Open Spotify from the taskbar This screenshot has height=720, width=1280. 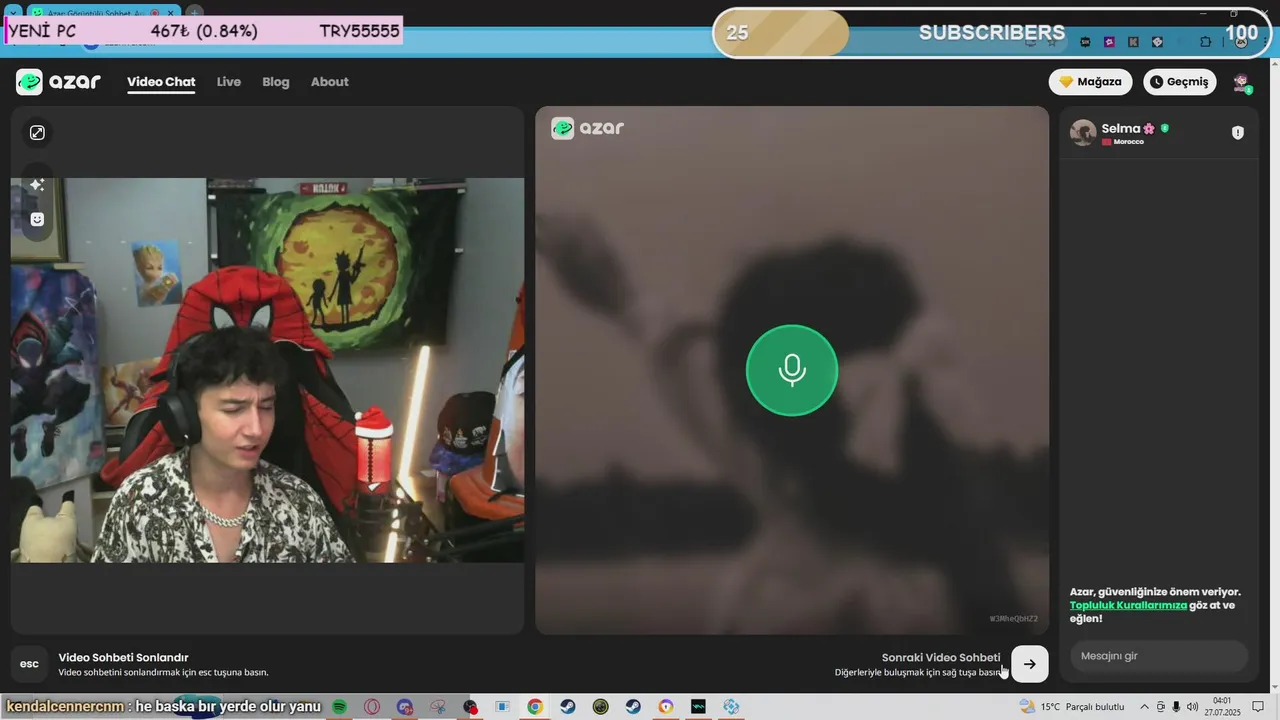(x=339, y=707)
